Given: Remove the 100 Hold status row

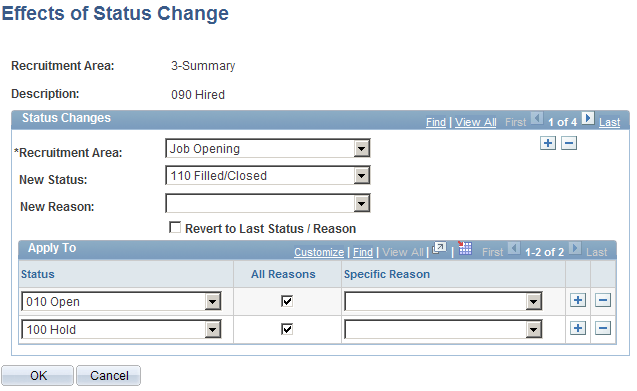Looking at the screenshot, I should (x=603, y=328).
